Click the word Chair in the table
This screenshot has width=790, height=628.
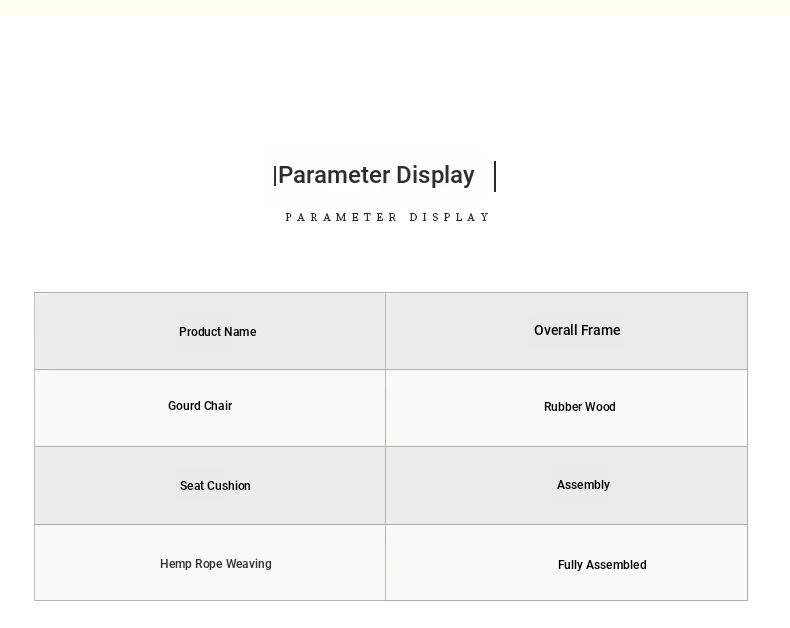(x=218, y=406)
